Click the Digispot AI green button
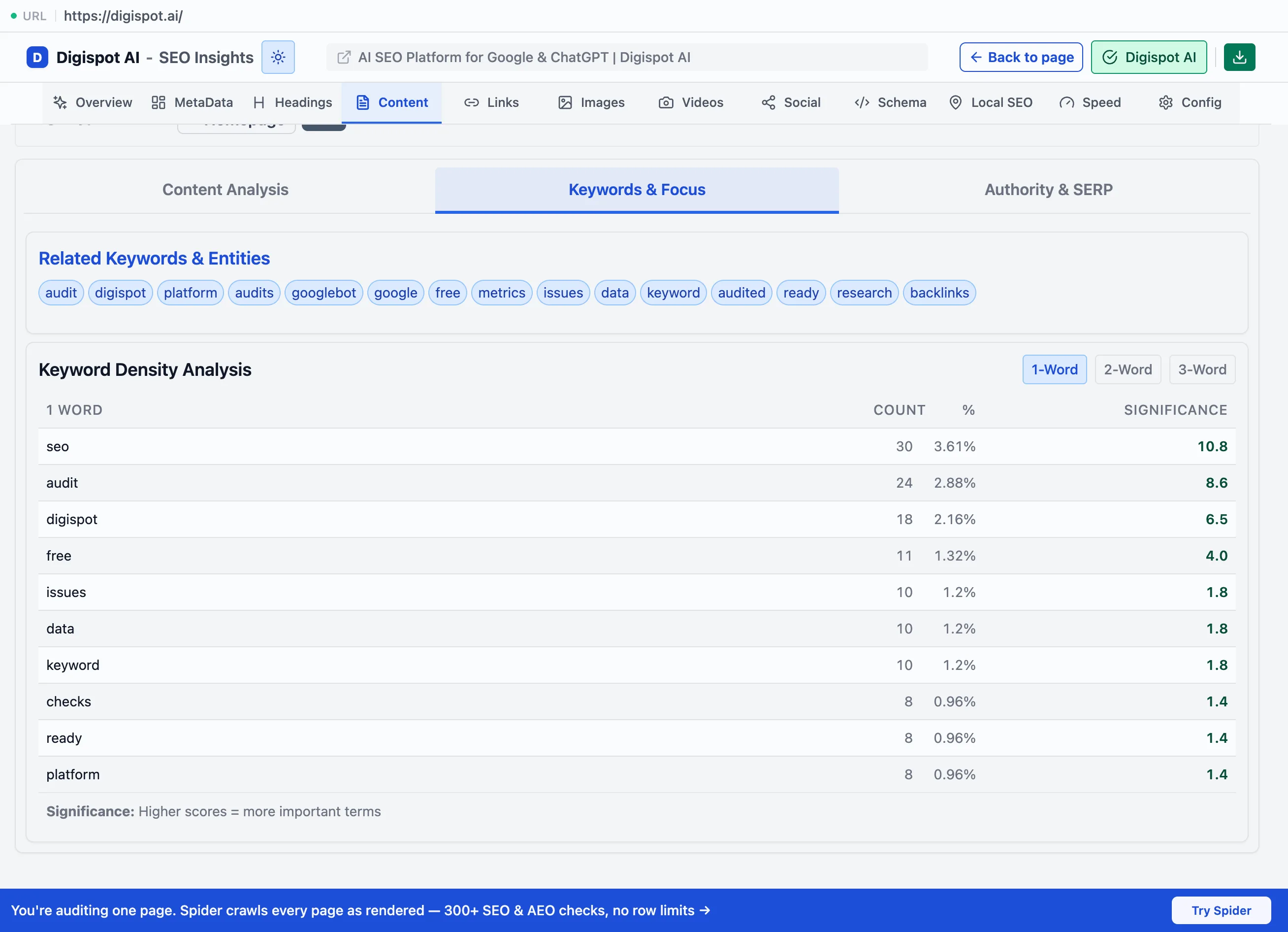1288x932 pixels. pos(1148,58)
